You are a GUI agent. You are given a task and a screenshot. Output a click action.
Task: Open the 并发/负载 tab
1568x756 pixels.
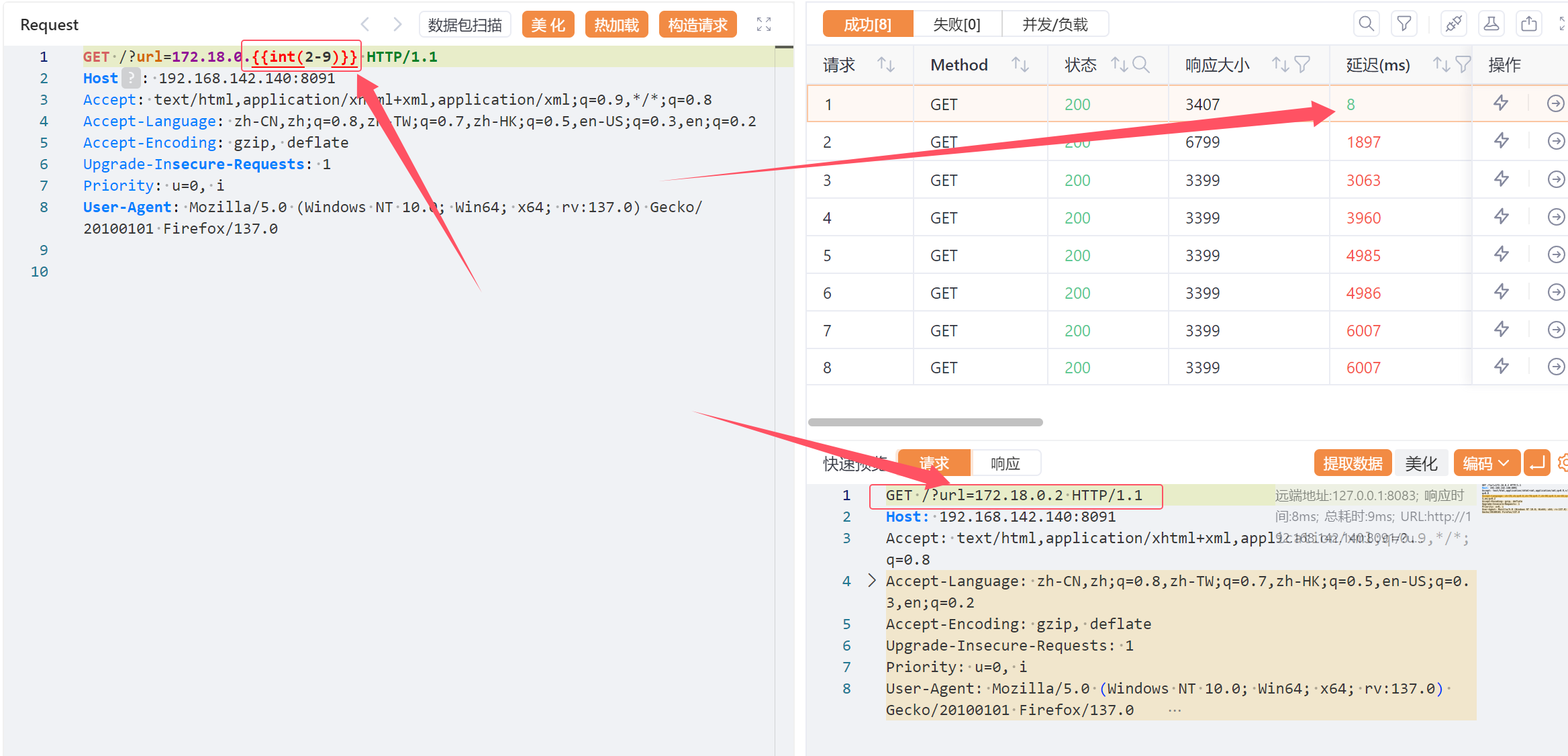point(1055,25)
